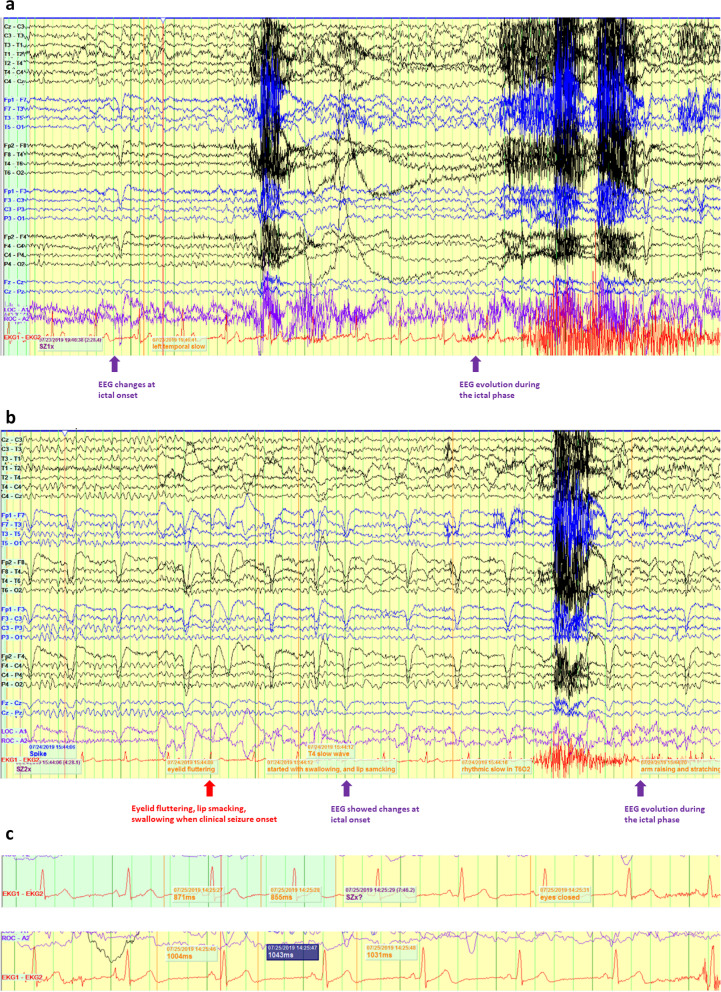Select the 'SZ1x' event annotation in panel a

tap(48, 346)
